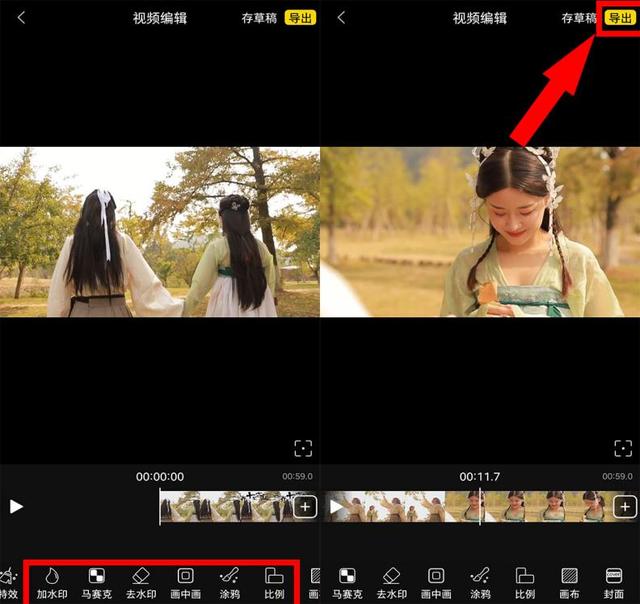
Task: Open the 封面 cover tool
Action: tap(614, 582)
